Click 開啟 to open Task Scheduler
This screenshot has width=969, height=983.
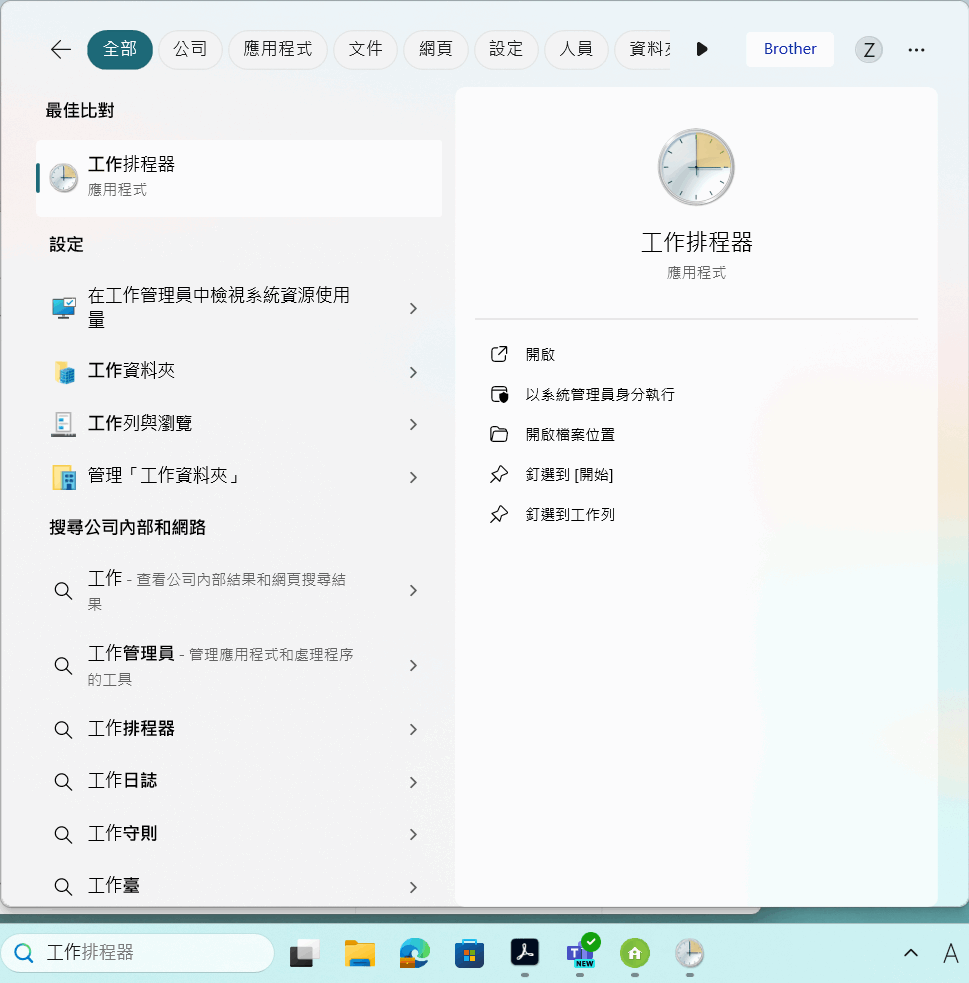click(540, 354)
